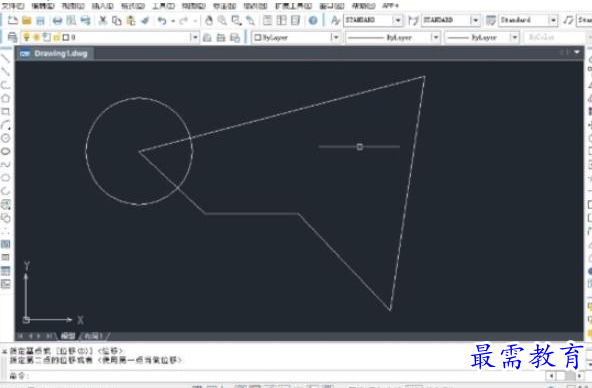
Task: Open the drawing tab list arrow at top right
Action: (577, 52)
